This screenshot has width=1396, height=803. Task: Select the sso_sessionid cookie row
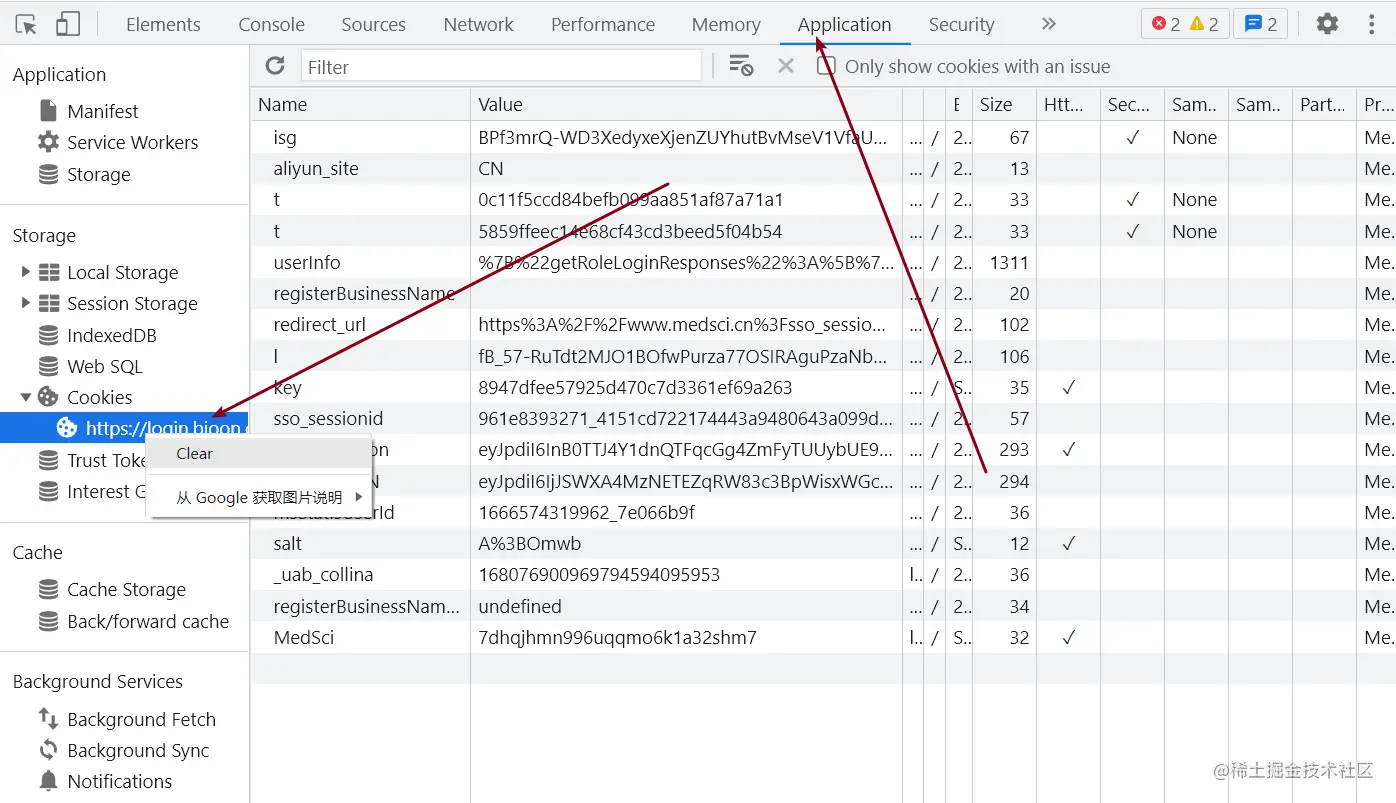823,418
